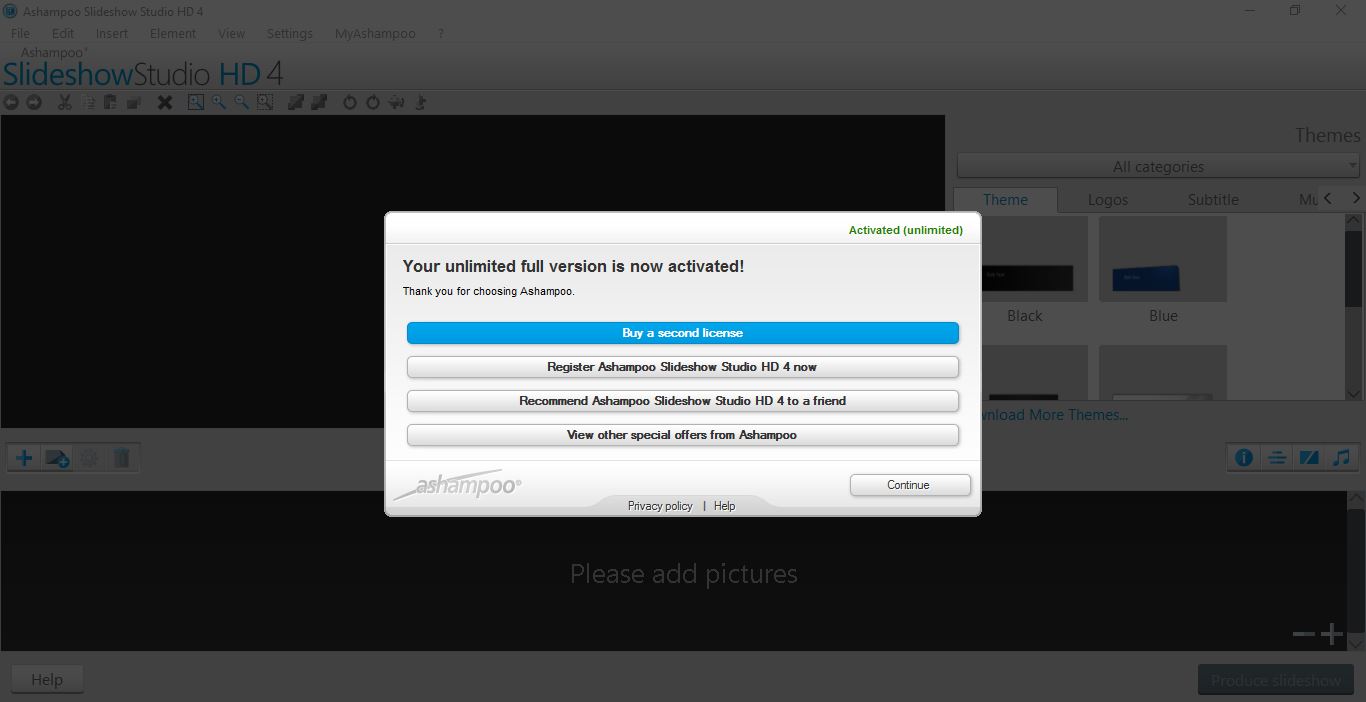Image resolution: width=1366 pixels, height=702 pixels.
Task: Open the Privacy policy link
Action: pos(659,506)
